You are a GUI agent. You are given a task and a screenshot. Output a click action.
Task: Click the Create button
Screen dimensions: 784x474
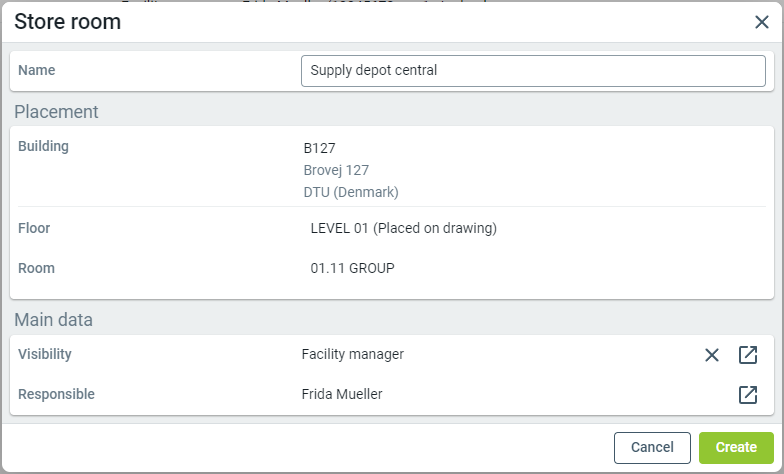point(736,447)
